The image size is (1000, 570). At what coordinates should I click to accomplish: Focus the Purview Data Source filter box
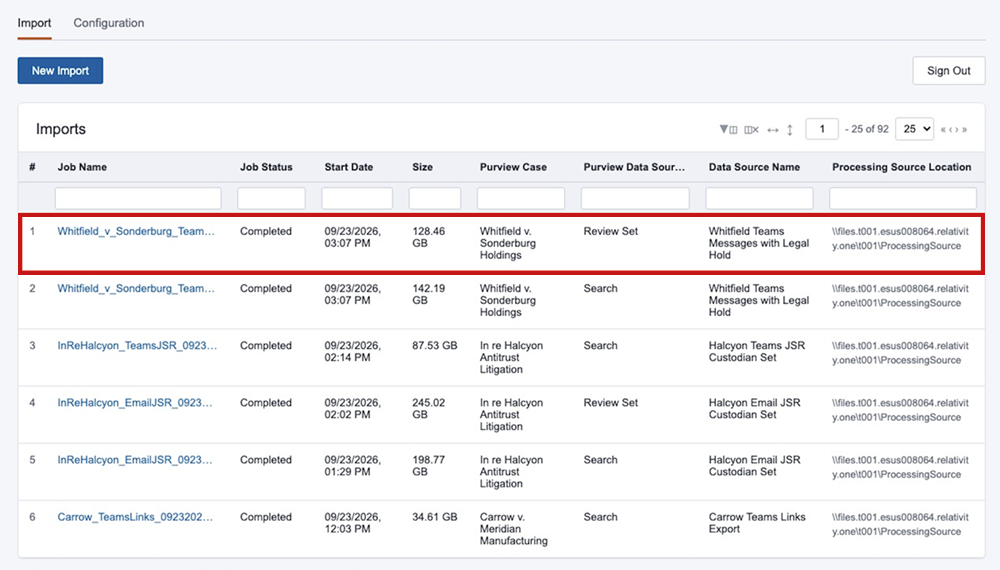coord(635,198)
